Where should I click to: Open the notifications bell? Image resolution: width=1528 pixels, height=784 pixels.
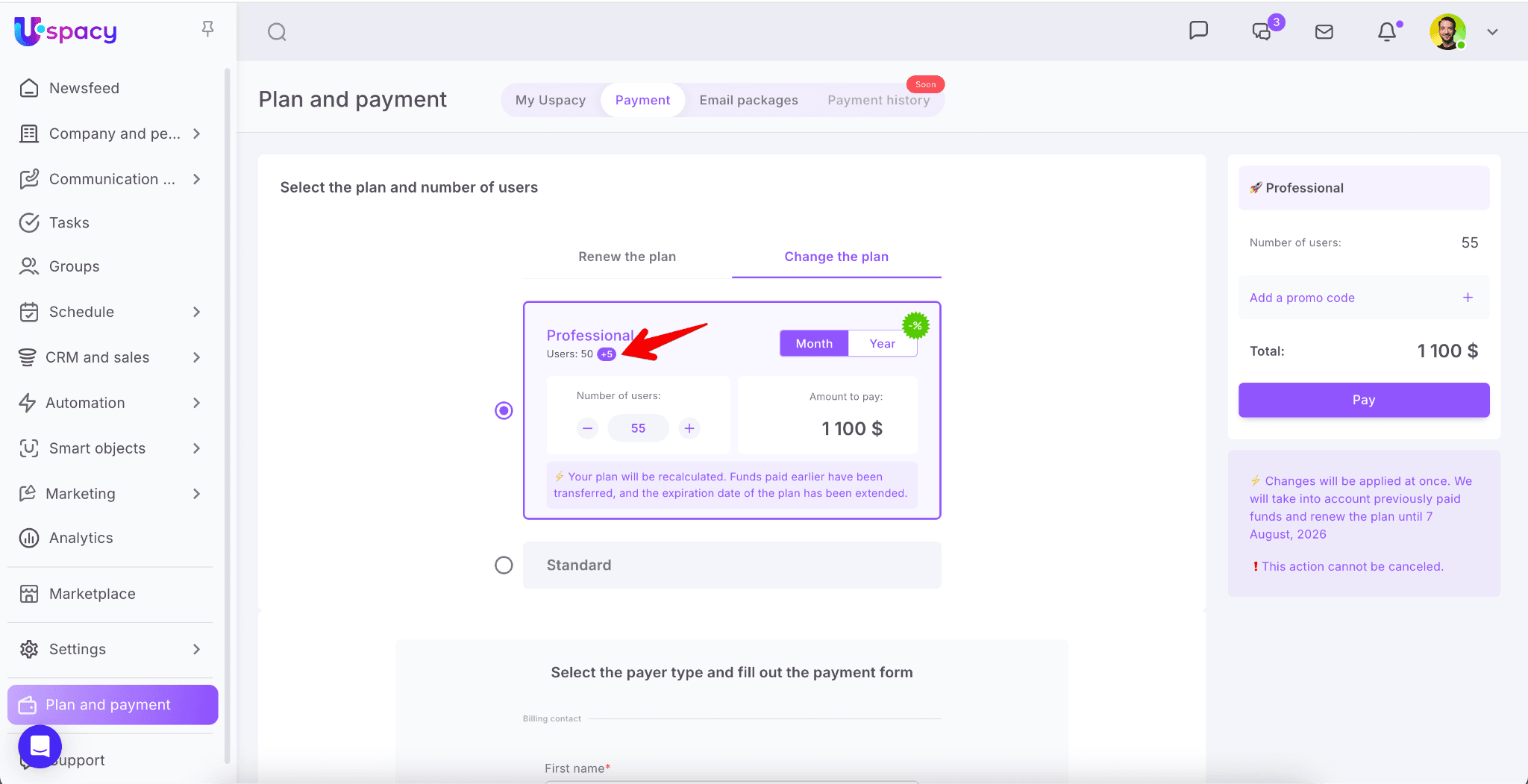(x=1386, y=32)
